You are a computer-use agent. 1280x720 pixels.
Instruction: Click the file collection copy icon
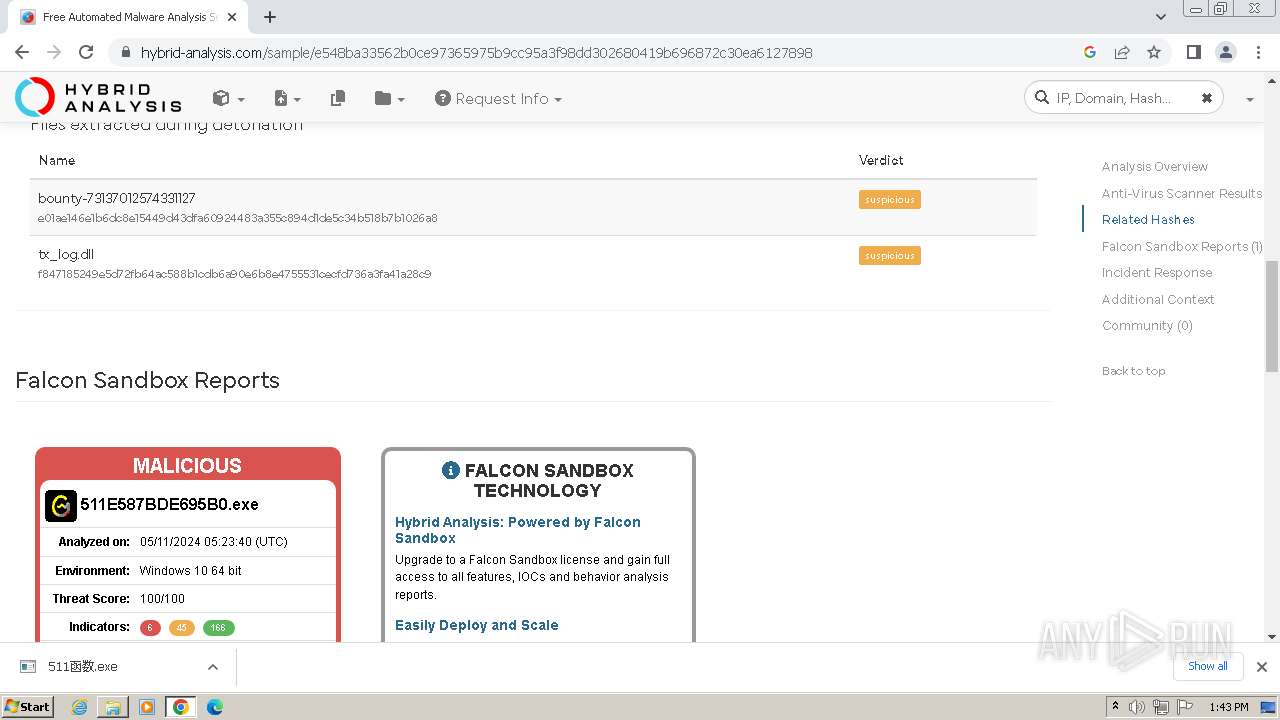pyautogui.click(x=338, y=98)
